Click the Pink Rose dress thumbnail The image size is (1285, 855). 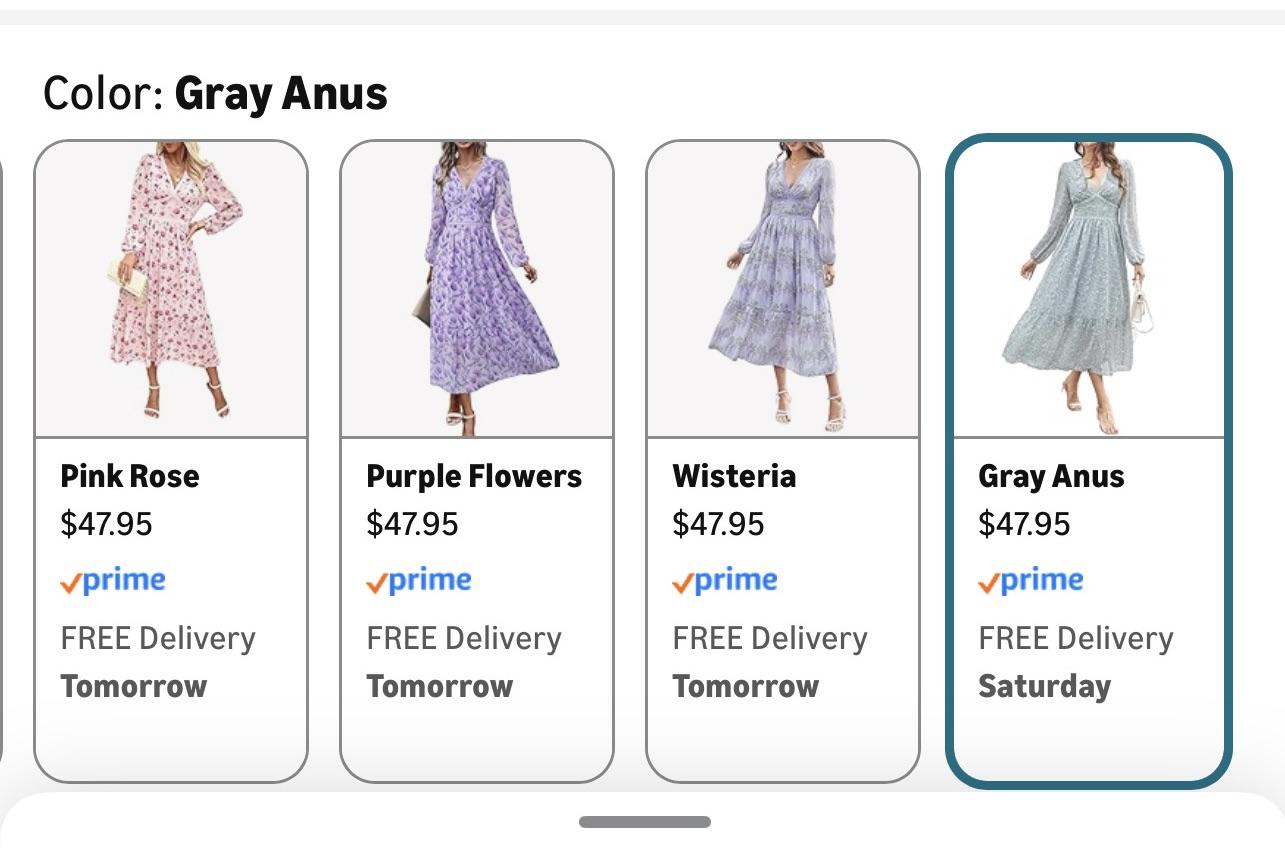pos(171,288)
